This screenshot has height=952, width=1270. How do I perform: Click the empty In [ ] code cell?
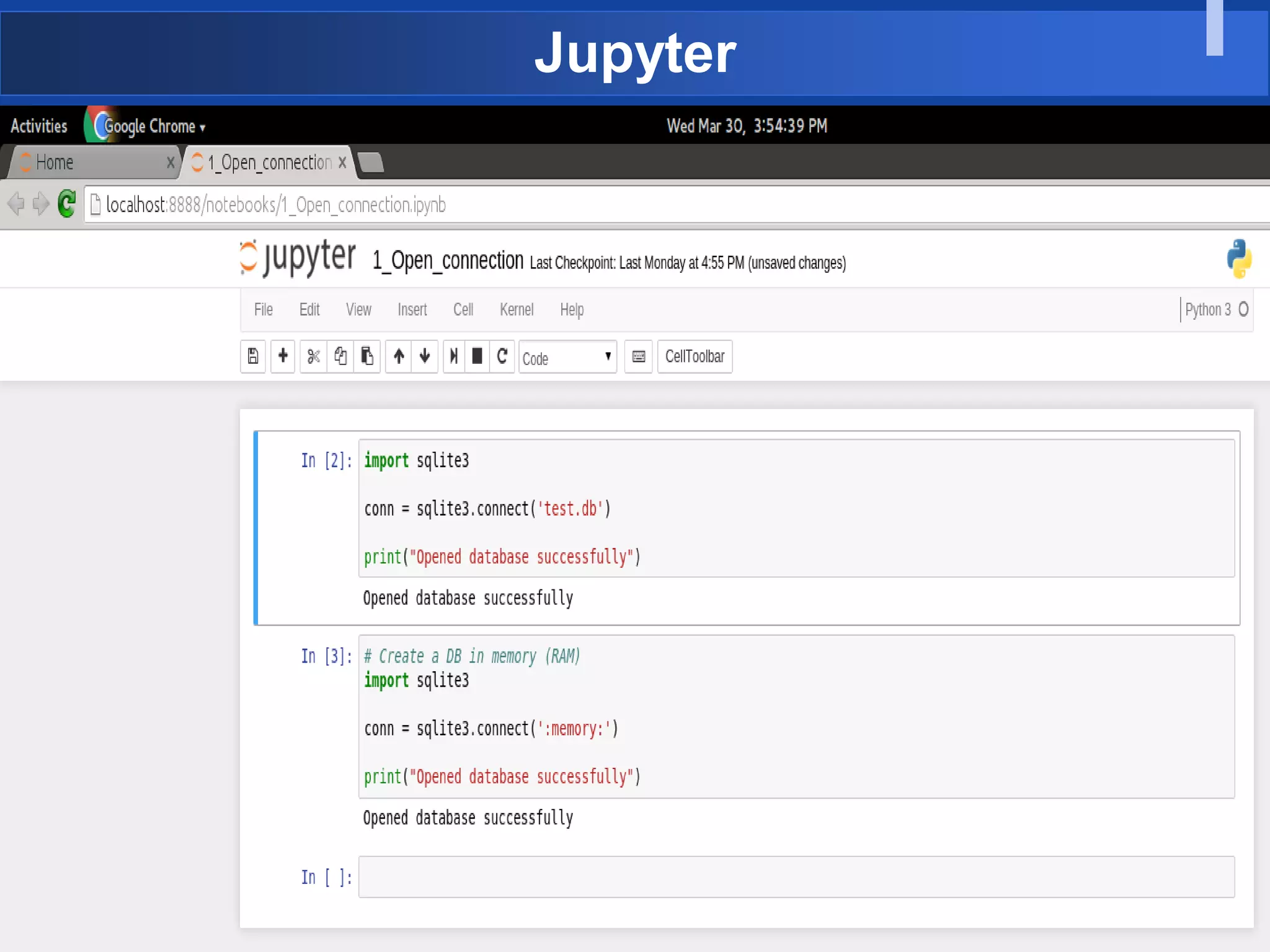(x=796, y=877)
